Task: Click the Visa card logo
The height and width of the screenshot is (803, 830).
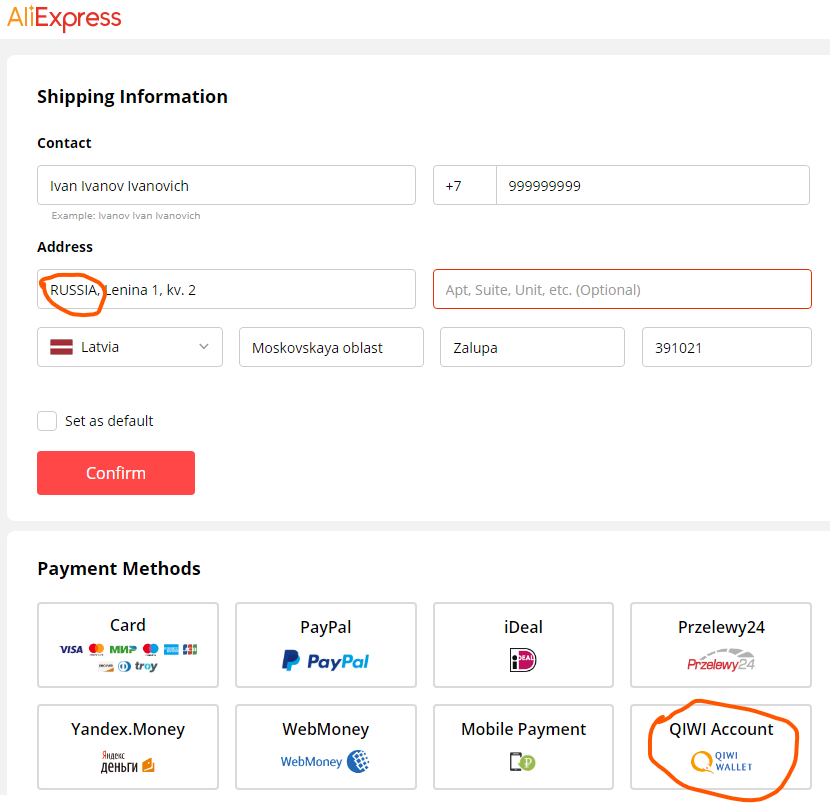Action: click(x=71, y=649)
